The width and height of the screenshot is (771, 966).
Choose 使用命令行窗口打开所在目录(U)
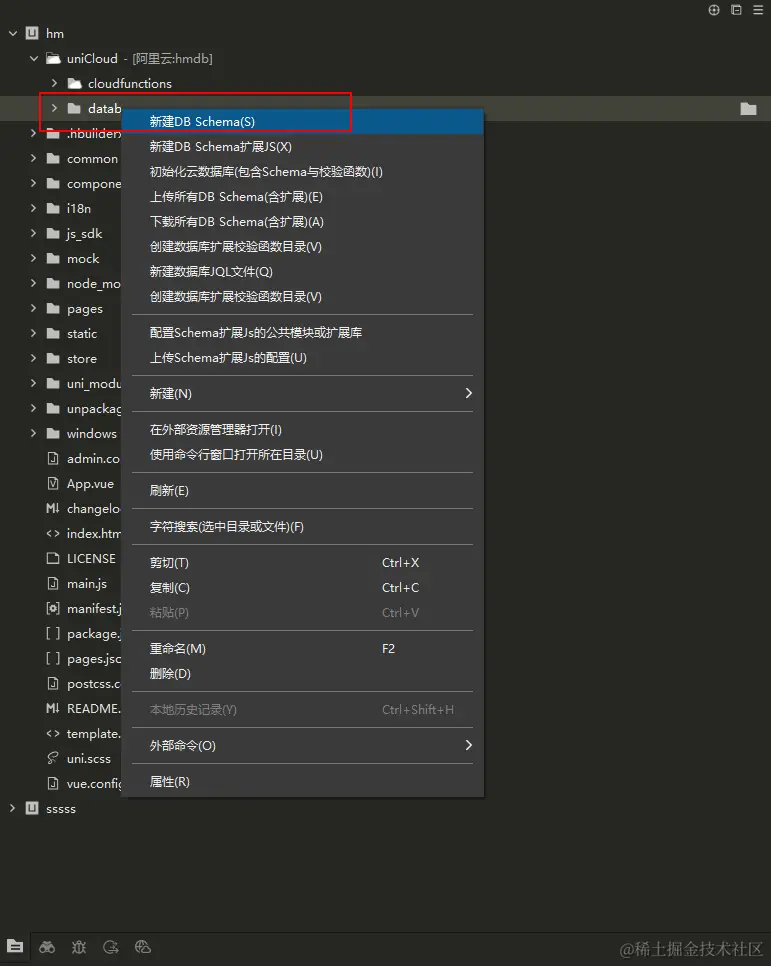click(x=302, y=455)
